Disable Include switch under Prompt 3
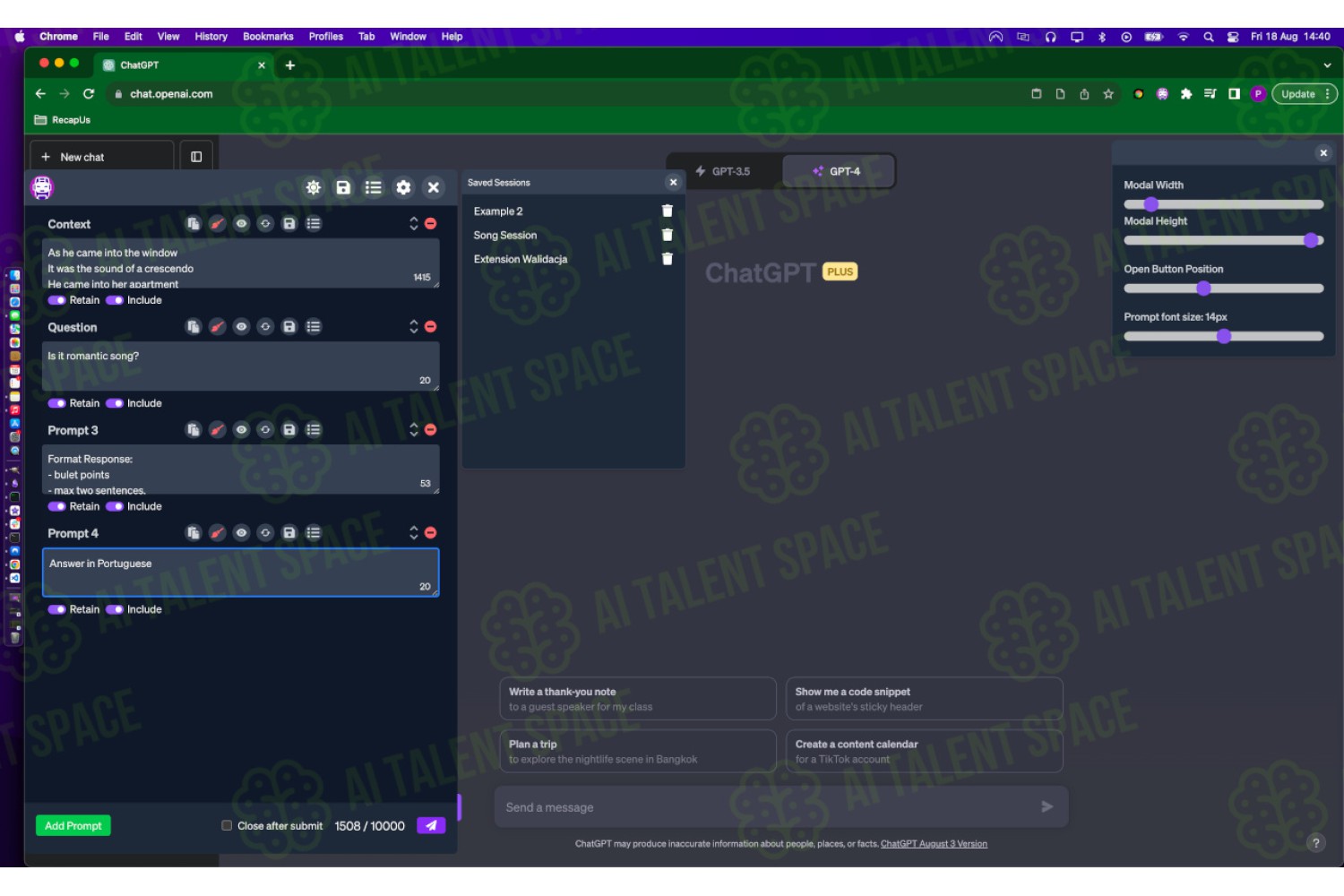The height and width of the screenshot is (896, 1344). pos(115,506)
